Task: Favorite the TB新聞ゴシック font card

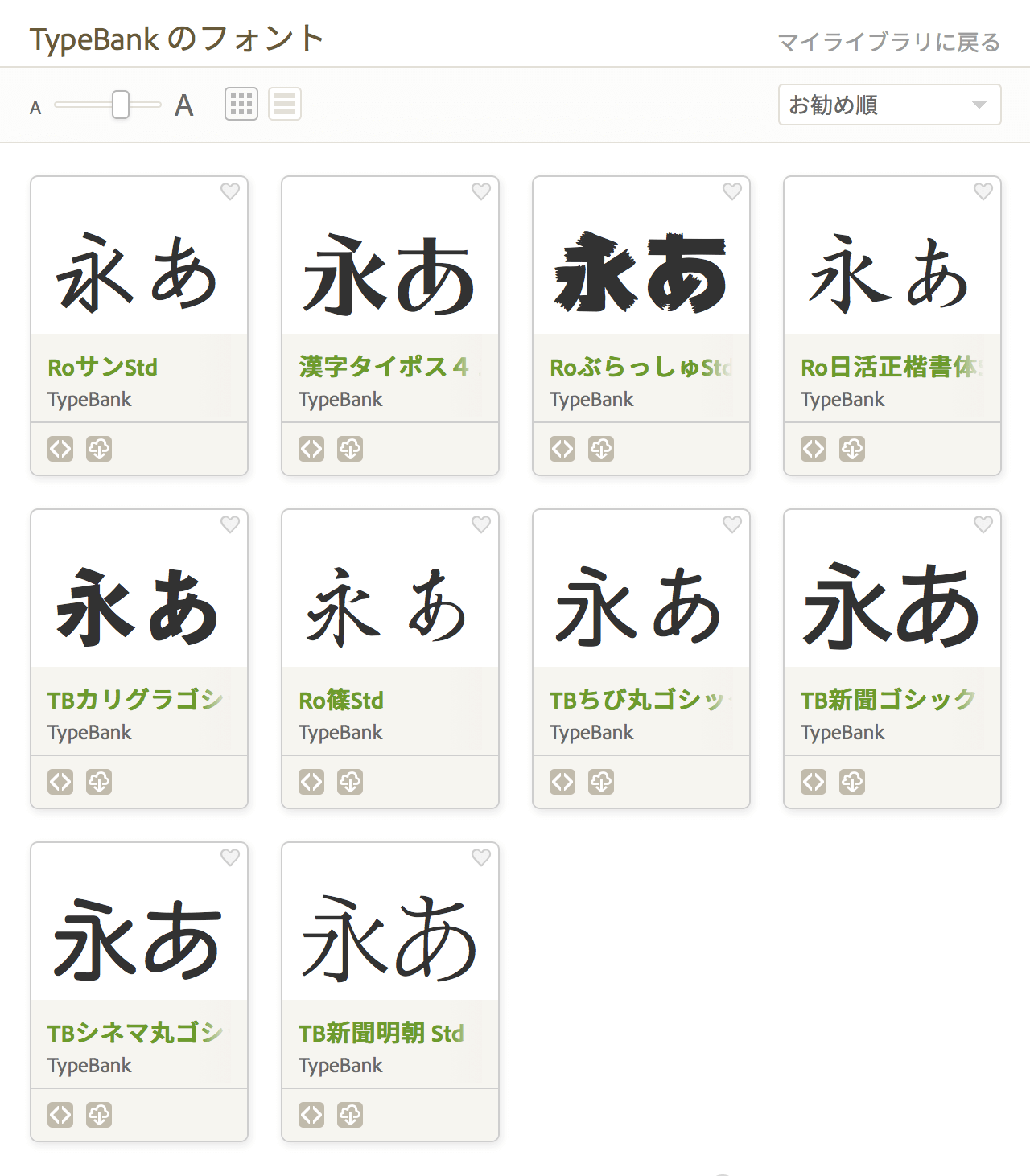Action: (x=983, y=524)
